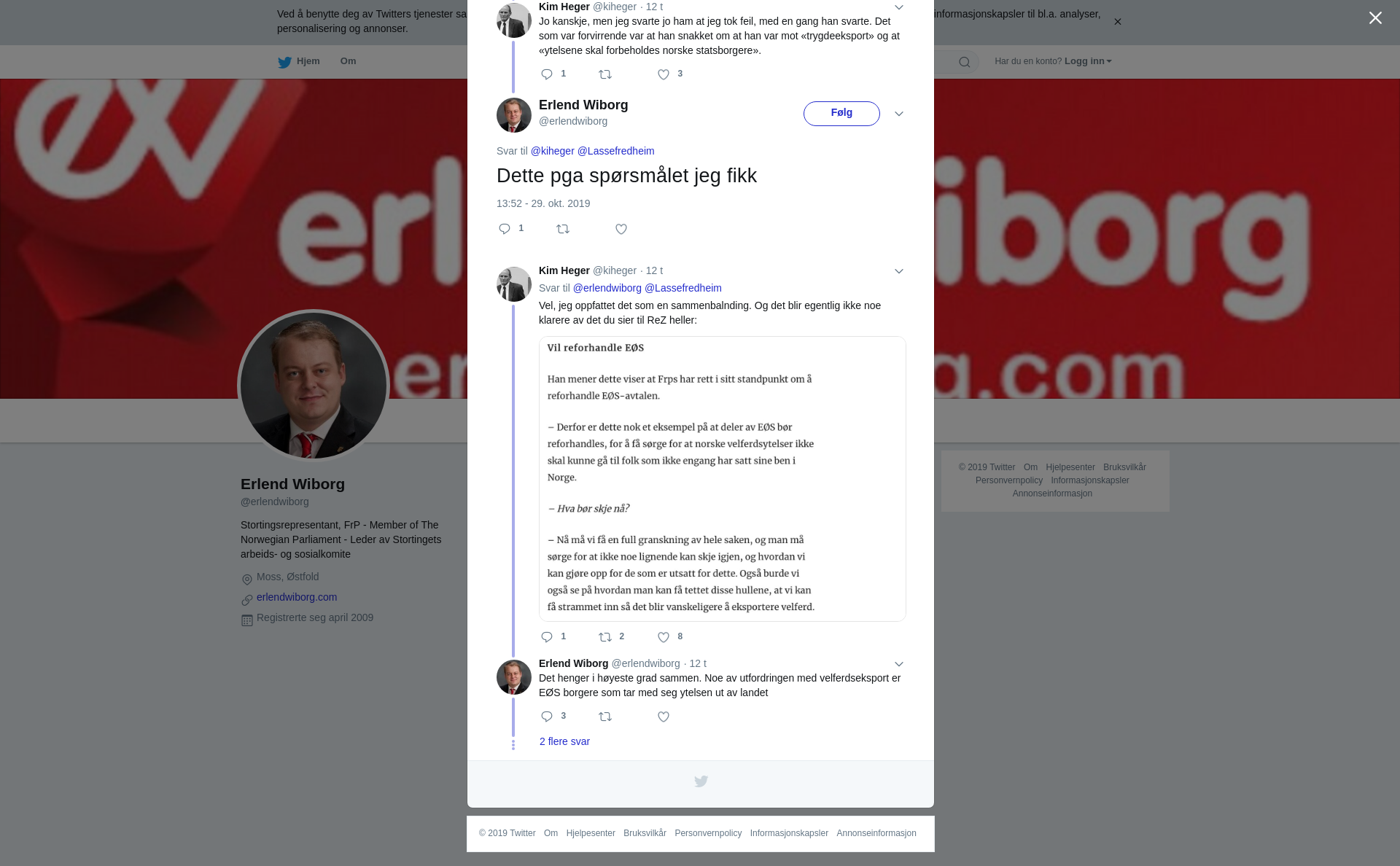Expand options on Kim Heger's 'Vel, jeg oppfattet' tweet
Screen dimensions: 1400x866
899,271
